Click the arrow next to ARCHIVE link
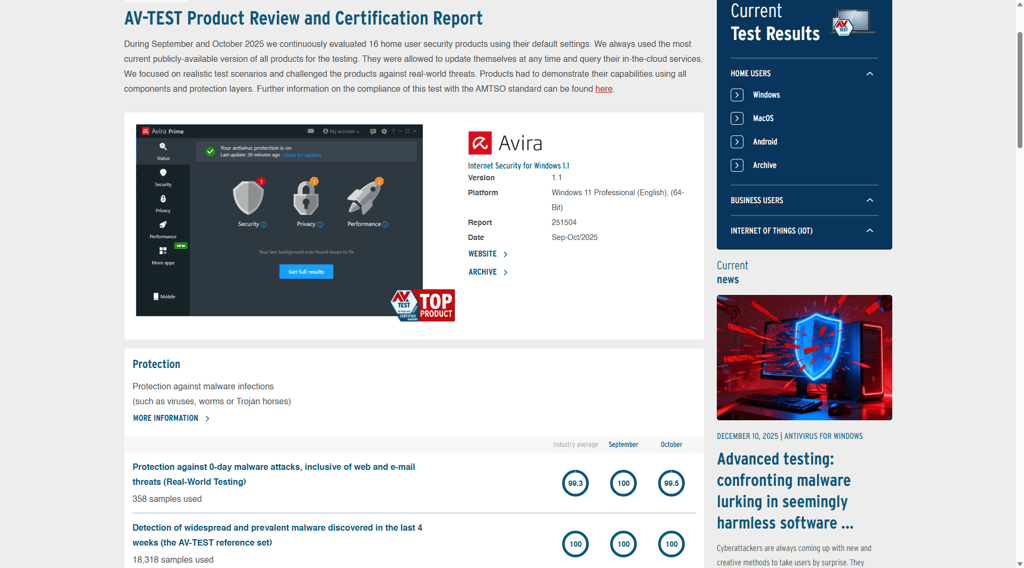The width and height of the screenshot is (1024, 568). 505,272
